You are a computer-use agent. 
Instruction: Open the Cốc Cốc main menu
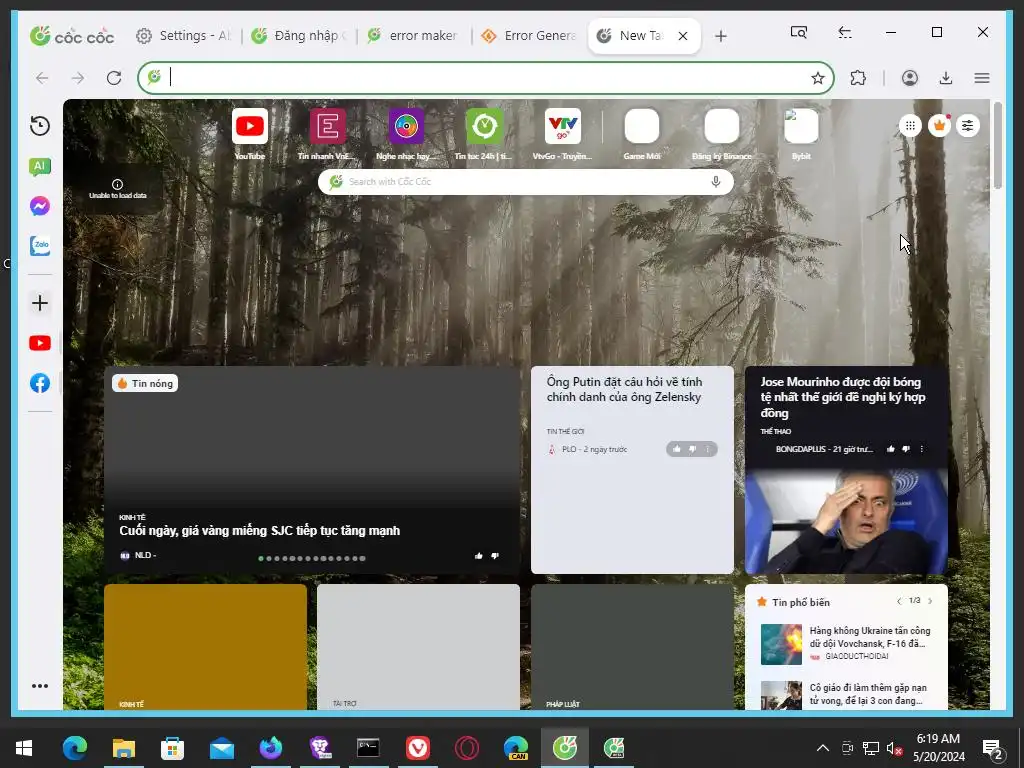tap(982, 78)
